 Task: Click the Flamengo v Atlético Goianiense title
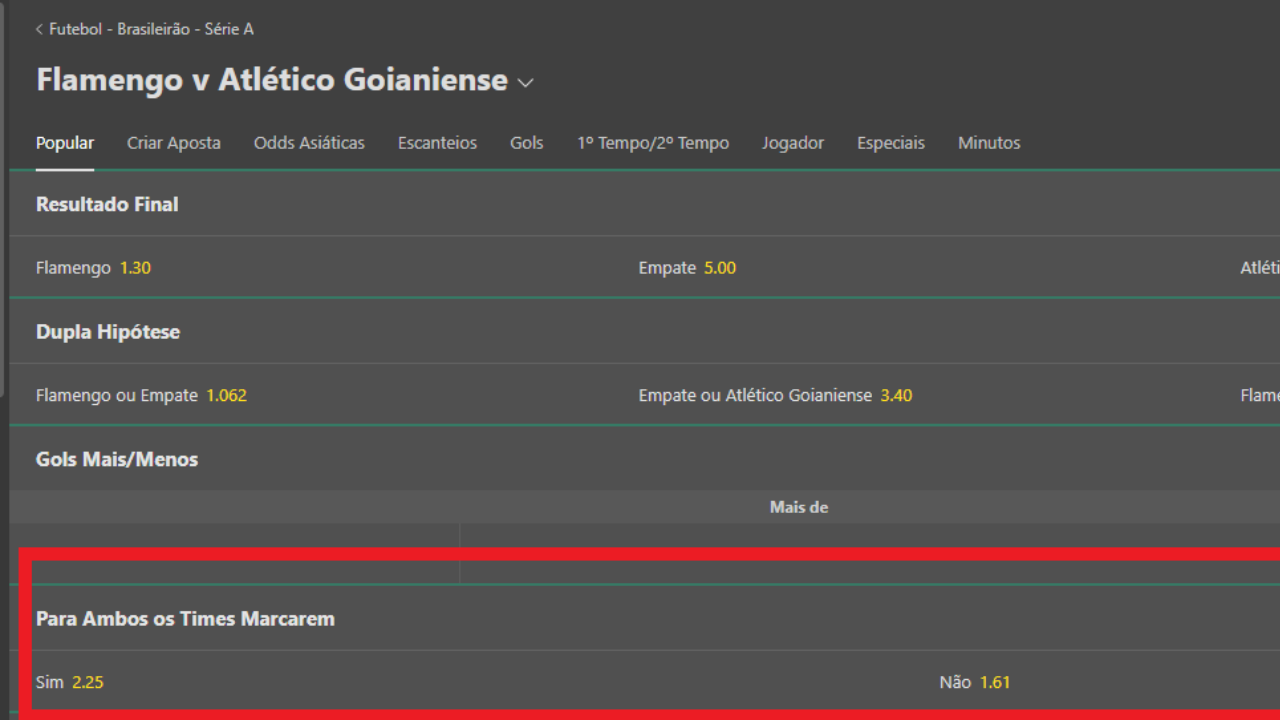tap(272, 80)
